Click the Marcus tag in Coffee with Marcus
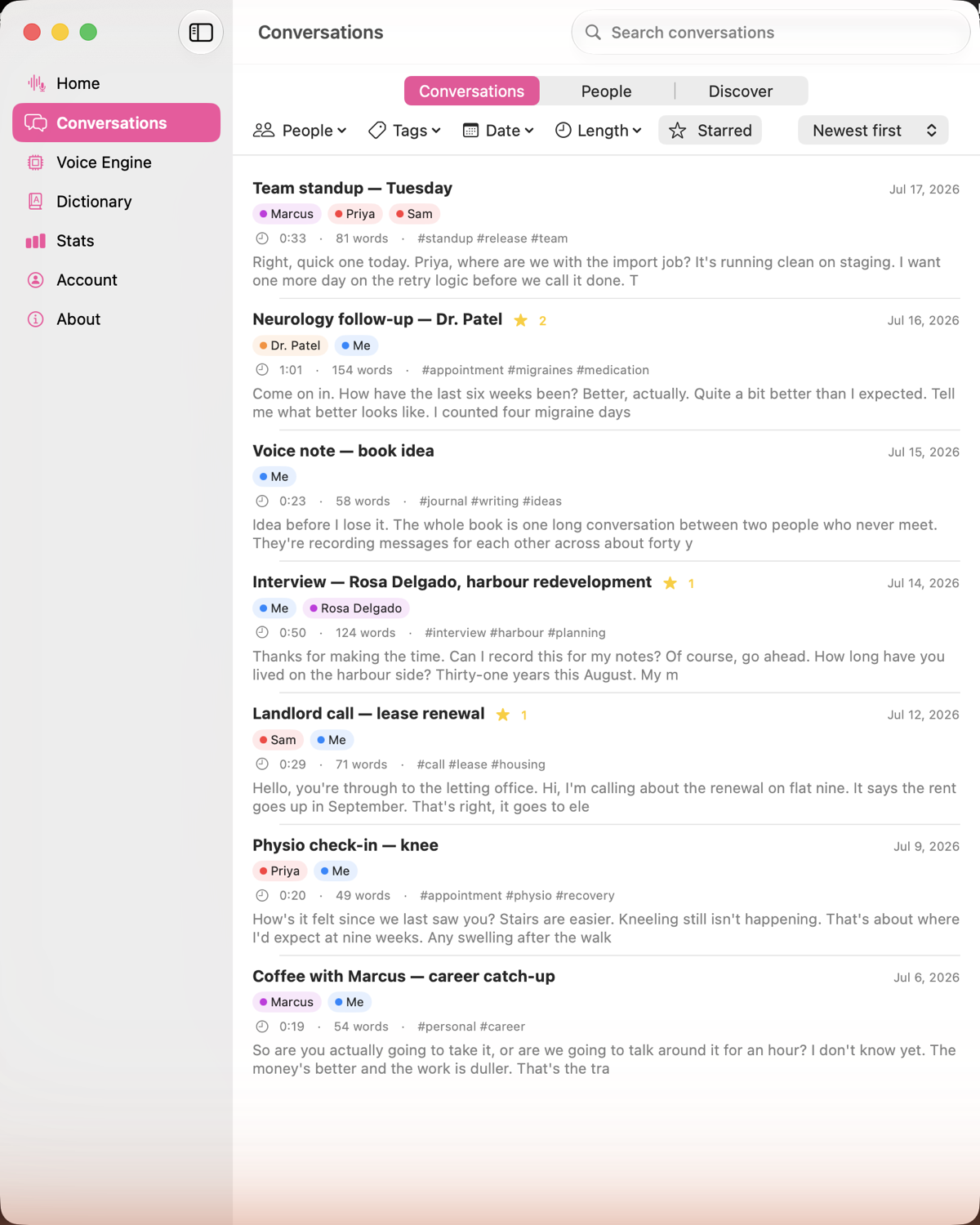 coord(287,1002)
